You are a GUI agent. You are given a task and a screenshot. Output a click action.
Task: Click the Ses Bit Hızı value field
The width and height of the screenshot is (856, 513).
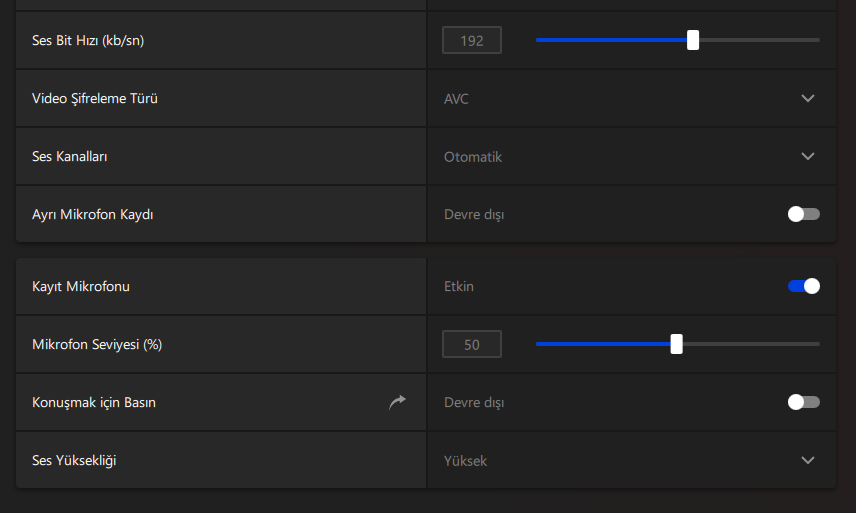pyautogui.click(x=472, y=40)
